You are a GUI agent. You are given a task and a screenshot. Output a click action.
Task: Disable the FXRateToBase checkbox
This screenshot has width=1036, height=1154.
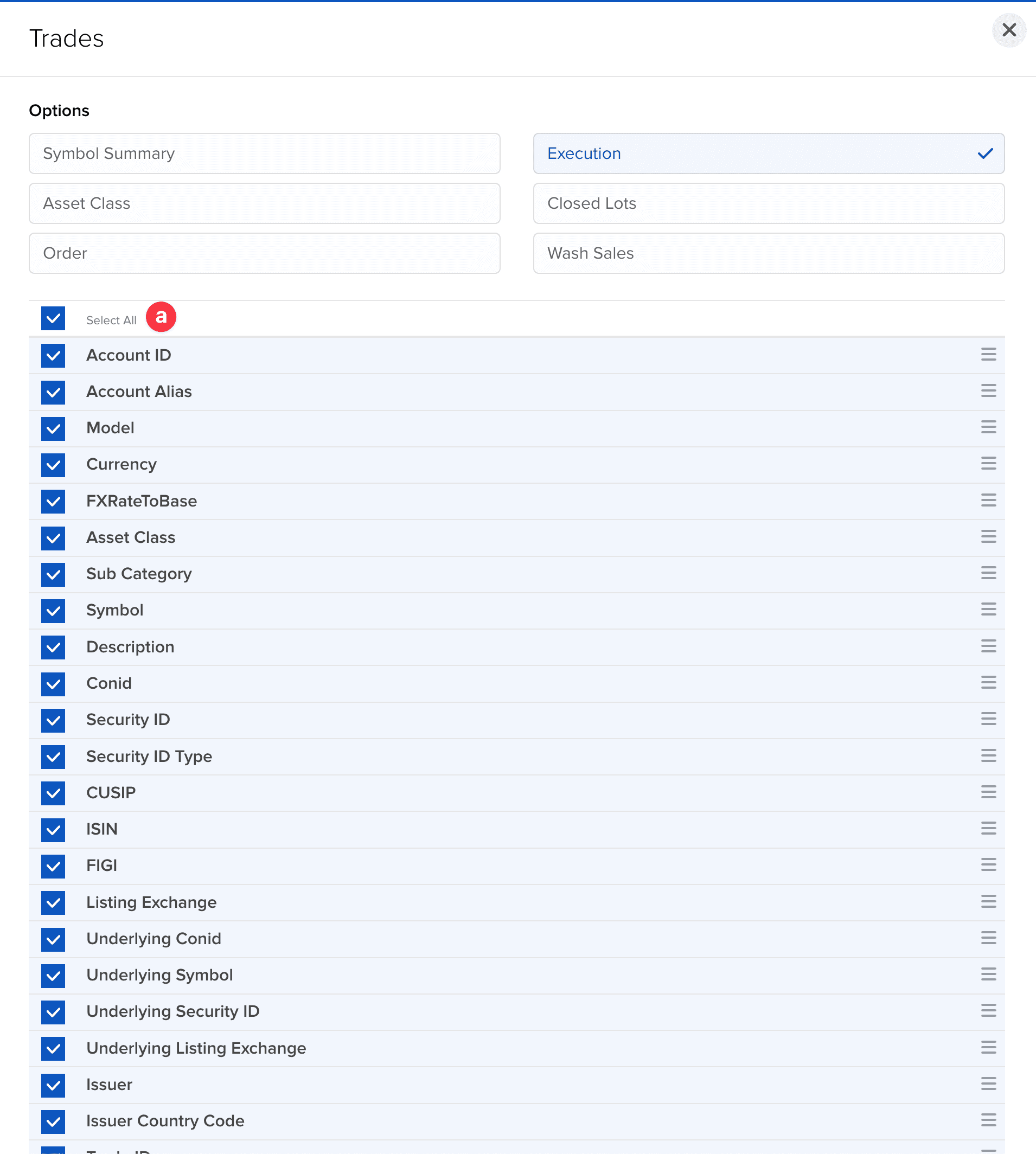point(53,501)
